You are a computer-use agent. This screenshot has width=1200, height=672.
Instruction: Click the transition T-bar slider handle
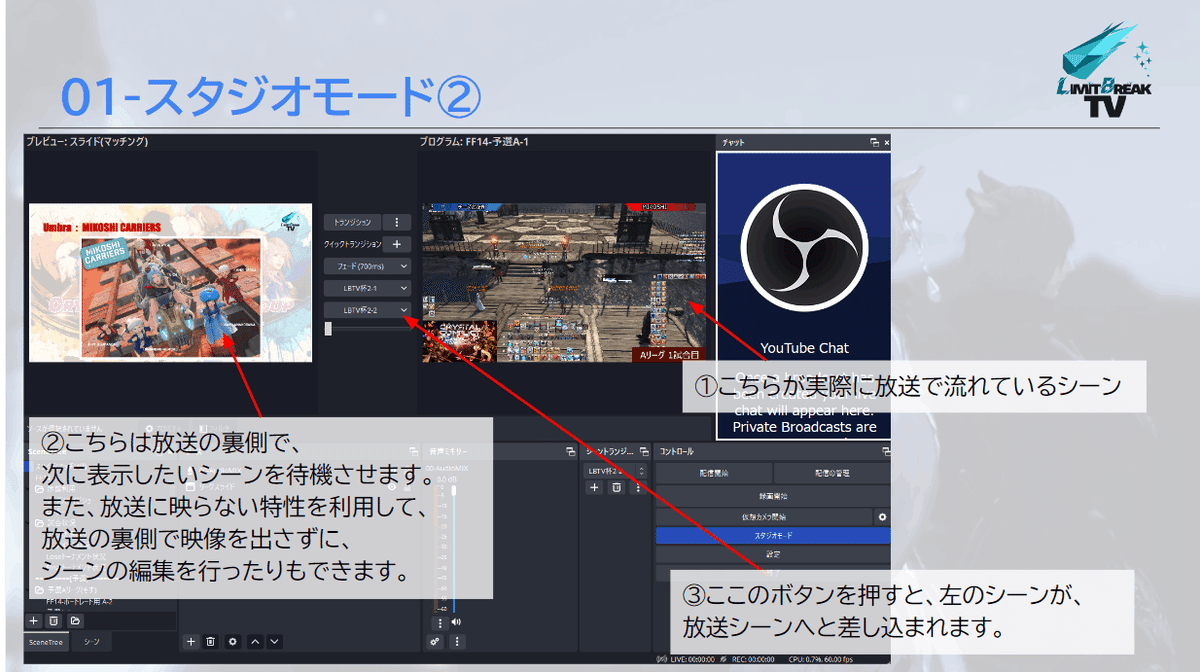point(328,328)
